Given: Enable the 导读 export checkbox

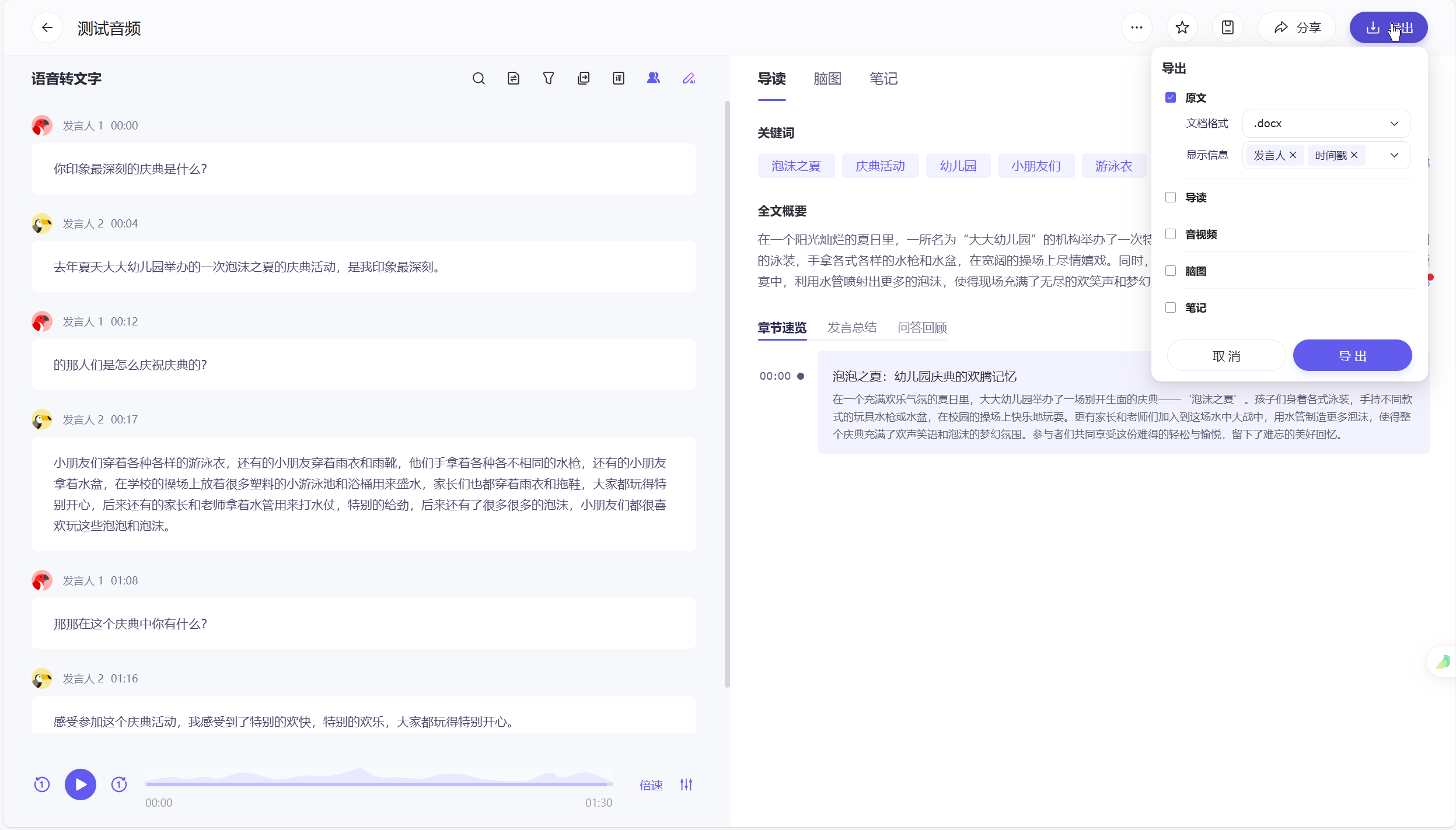Looking at the screenshot, I should click(x=1171, y=197).
